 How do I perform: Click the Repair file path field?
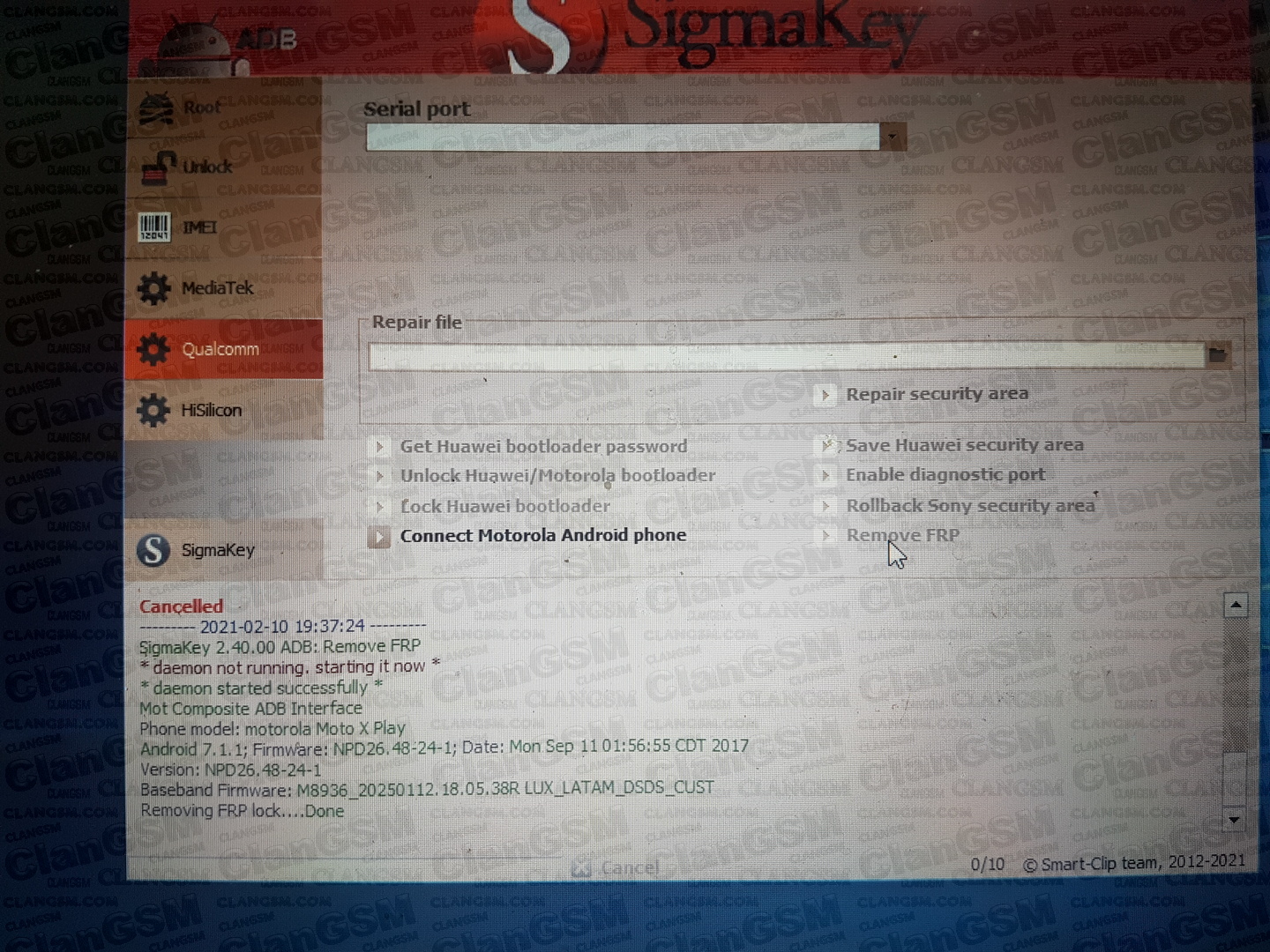tap(786, 355)
